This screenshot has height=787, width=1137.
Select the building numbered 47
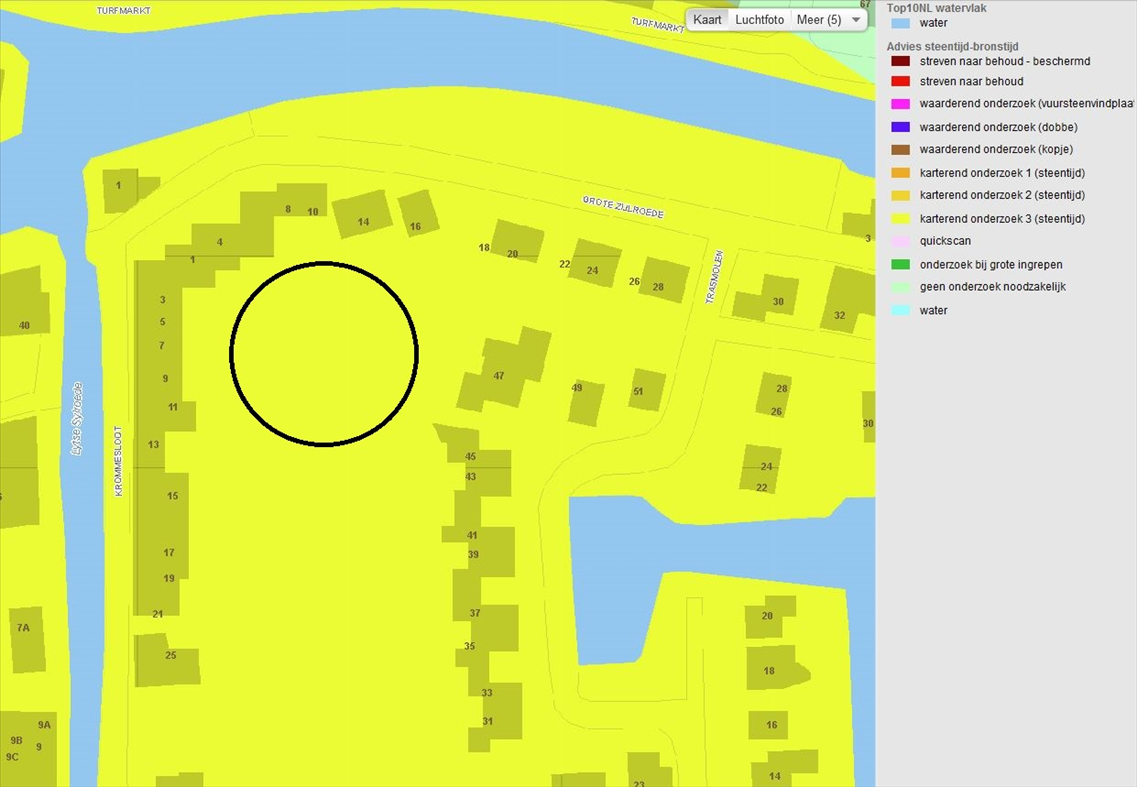[x=505, y=370]
